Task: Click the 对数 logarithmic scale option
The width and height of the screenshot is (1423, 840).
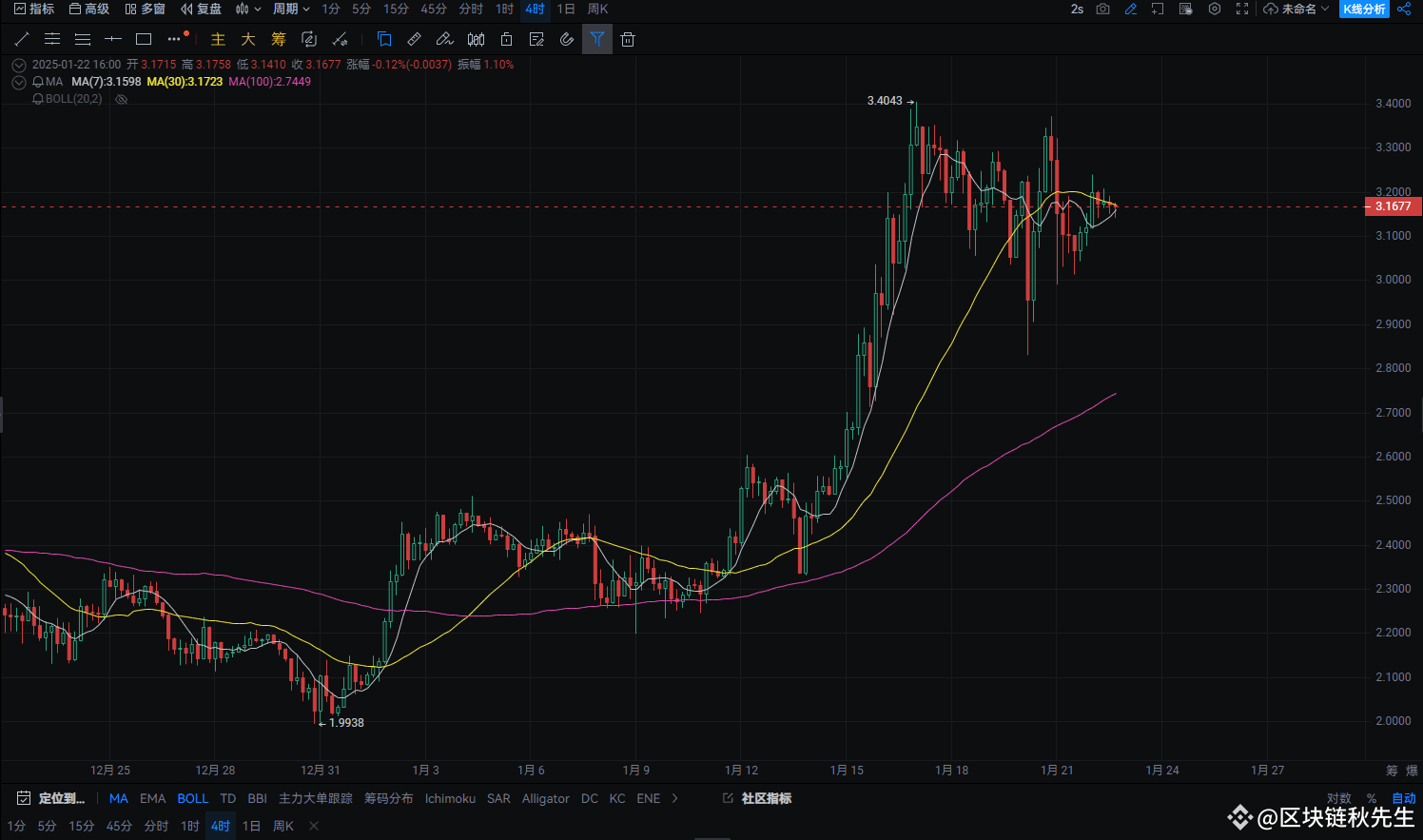Action: (x=1339, y=798)
